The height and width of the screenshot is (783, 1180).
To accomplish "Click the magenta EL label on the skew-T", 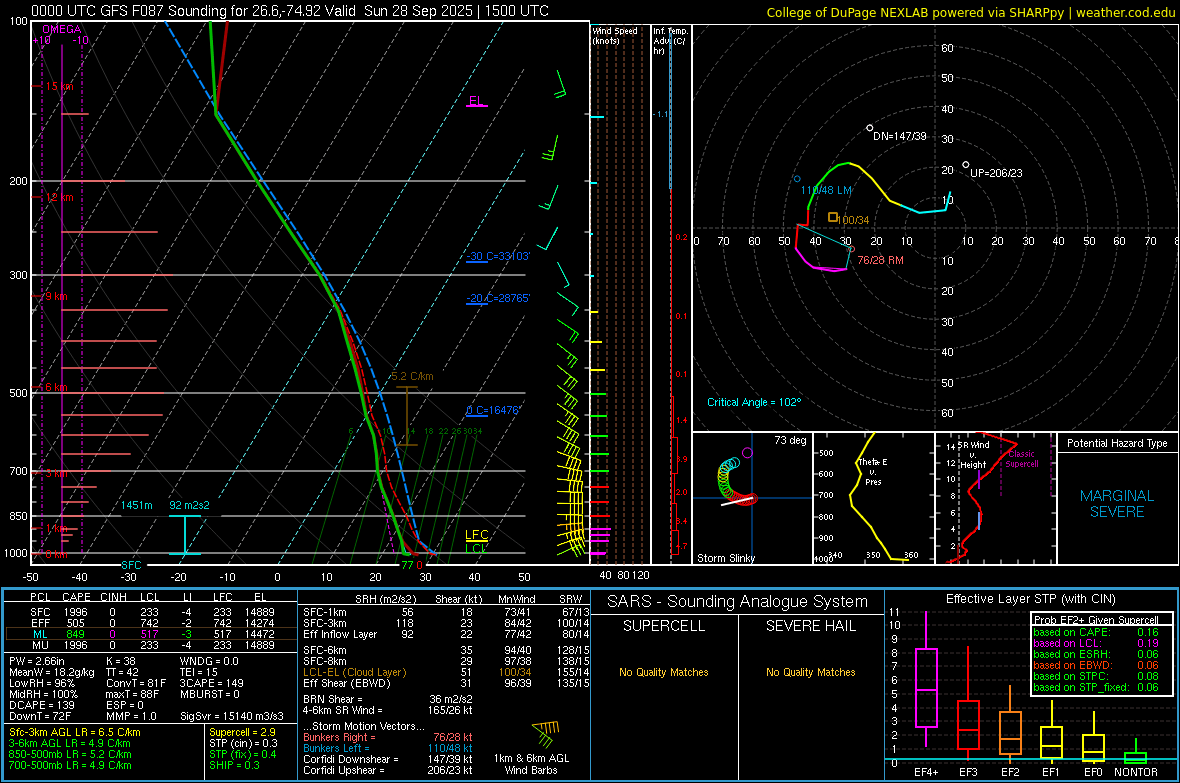I will pos(476,101).
